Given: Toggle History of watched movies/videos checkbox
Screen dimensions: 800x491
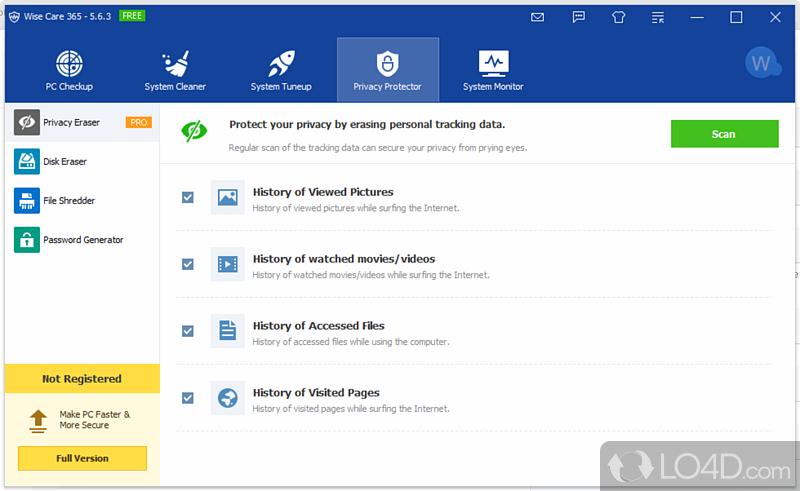Looking at the screenshot, I should click(188, 264).
